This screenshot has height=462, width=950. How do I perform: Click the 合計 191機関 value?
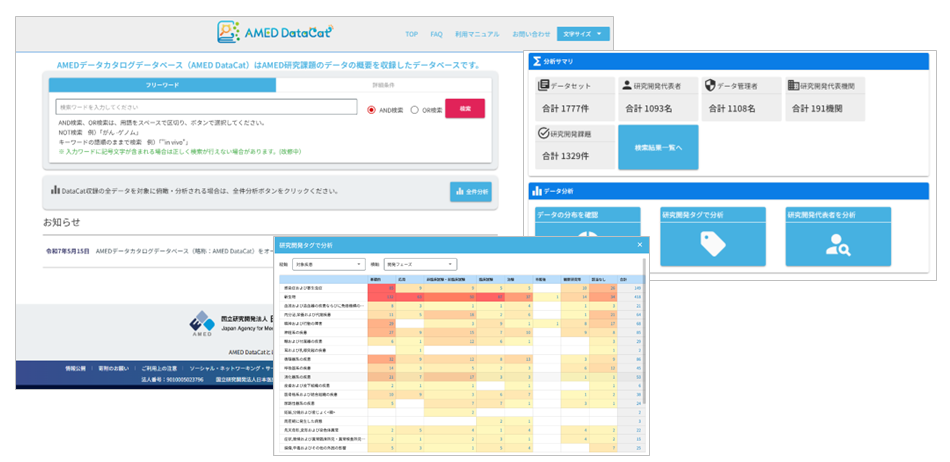[817, 109]
